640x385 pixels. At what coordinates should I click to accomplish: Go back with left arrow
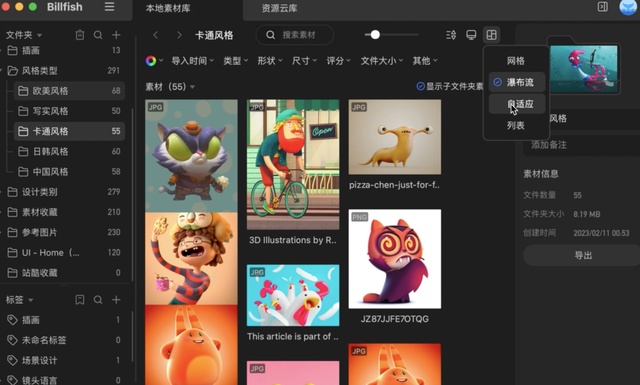pyautogui.click(x=156, y=35)
